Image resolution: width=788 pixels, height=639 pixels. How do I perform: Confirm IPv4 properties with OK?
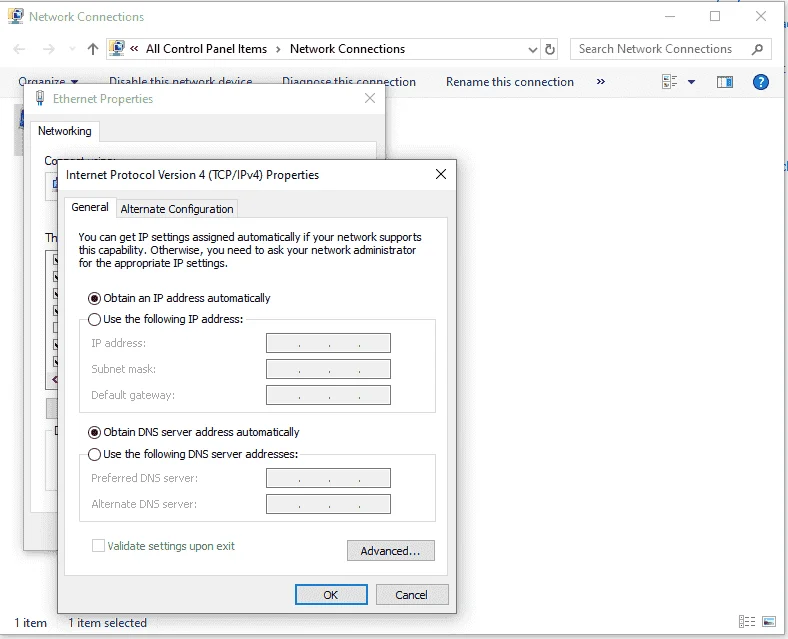[x=331, y=595]
